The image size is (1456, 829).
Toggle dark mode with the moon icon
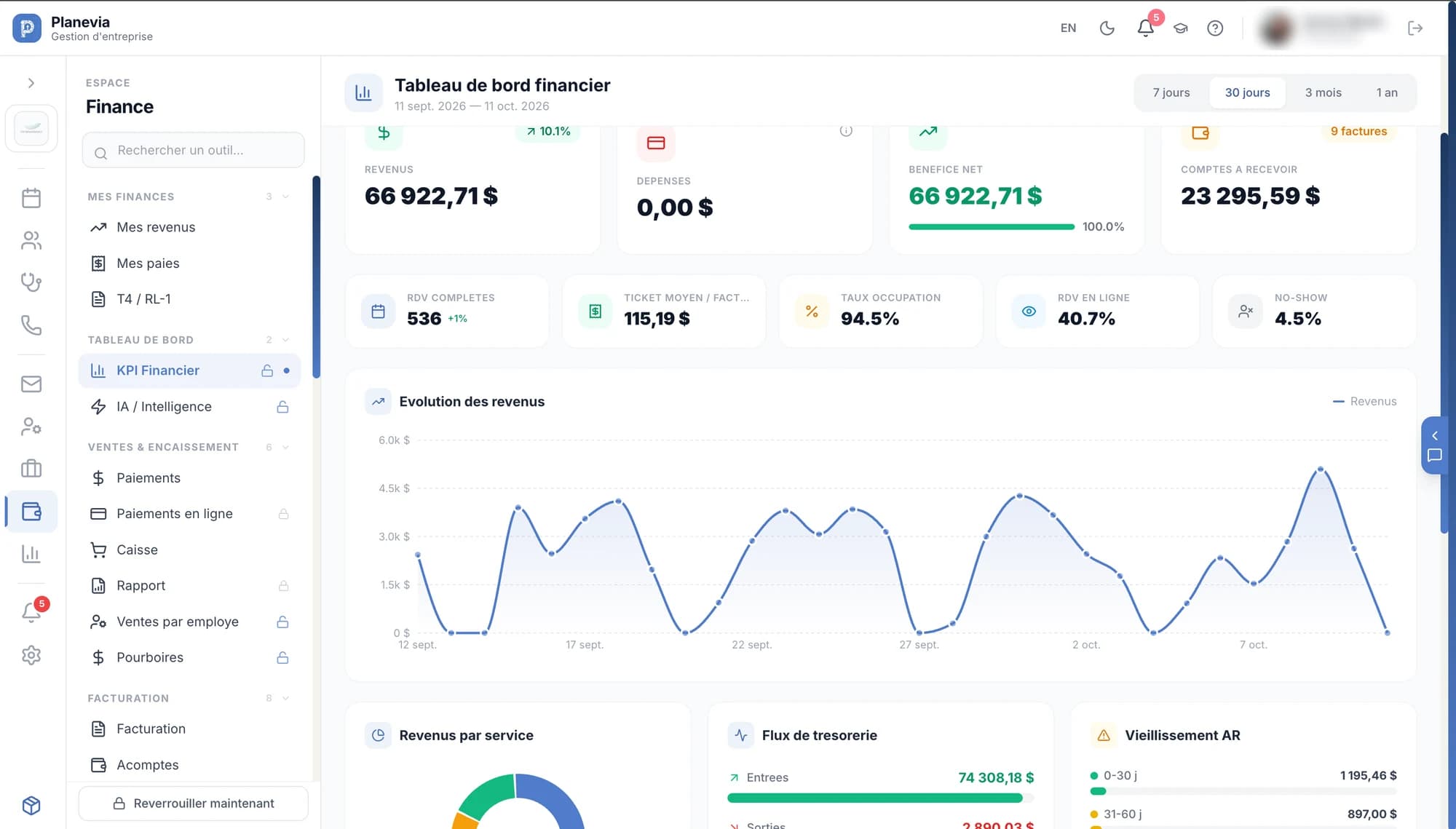tap(1107, 28)
